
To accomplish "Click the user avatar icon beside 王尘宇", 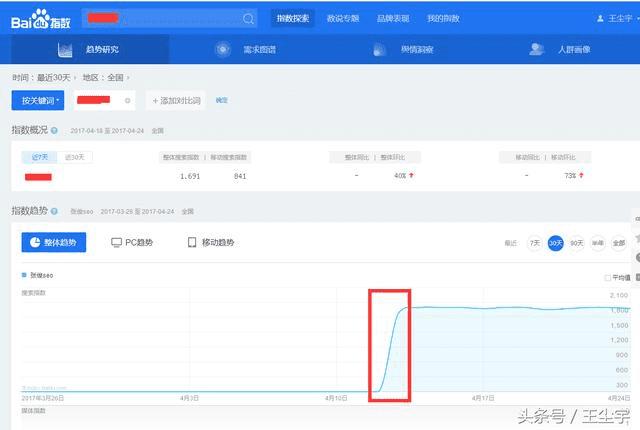I will 600,18.
